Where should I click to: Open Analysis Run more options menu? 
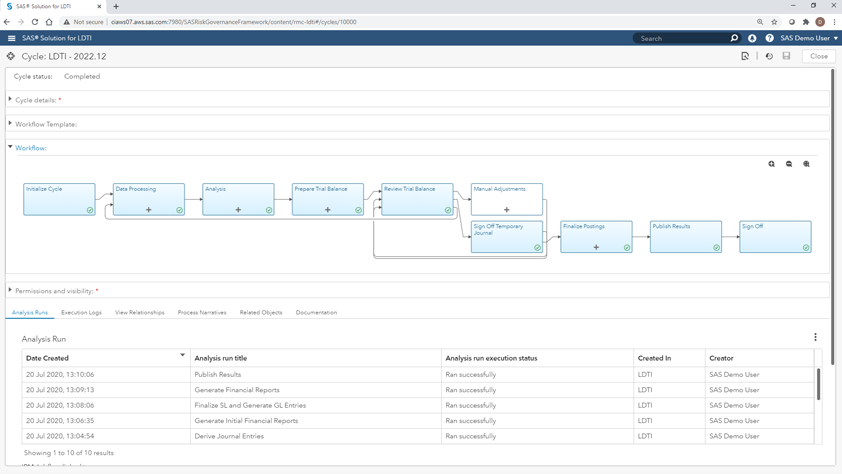815,337
